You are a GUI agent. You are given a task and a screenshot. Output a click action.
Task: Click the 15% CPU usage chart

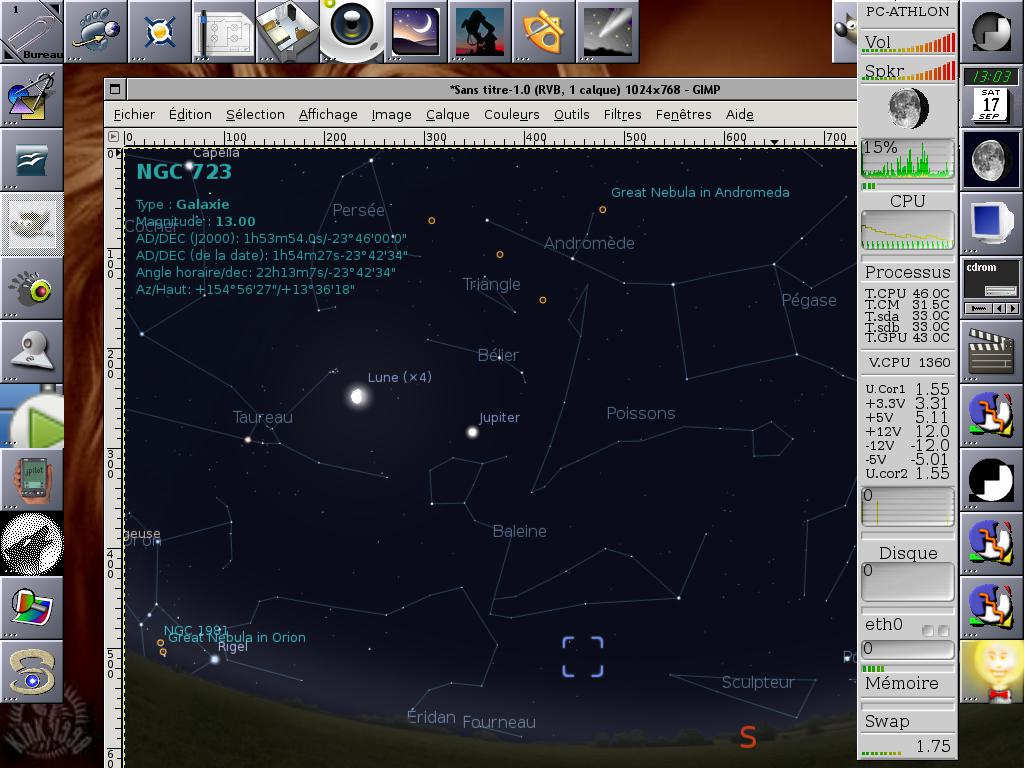[908, 159]
